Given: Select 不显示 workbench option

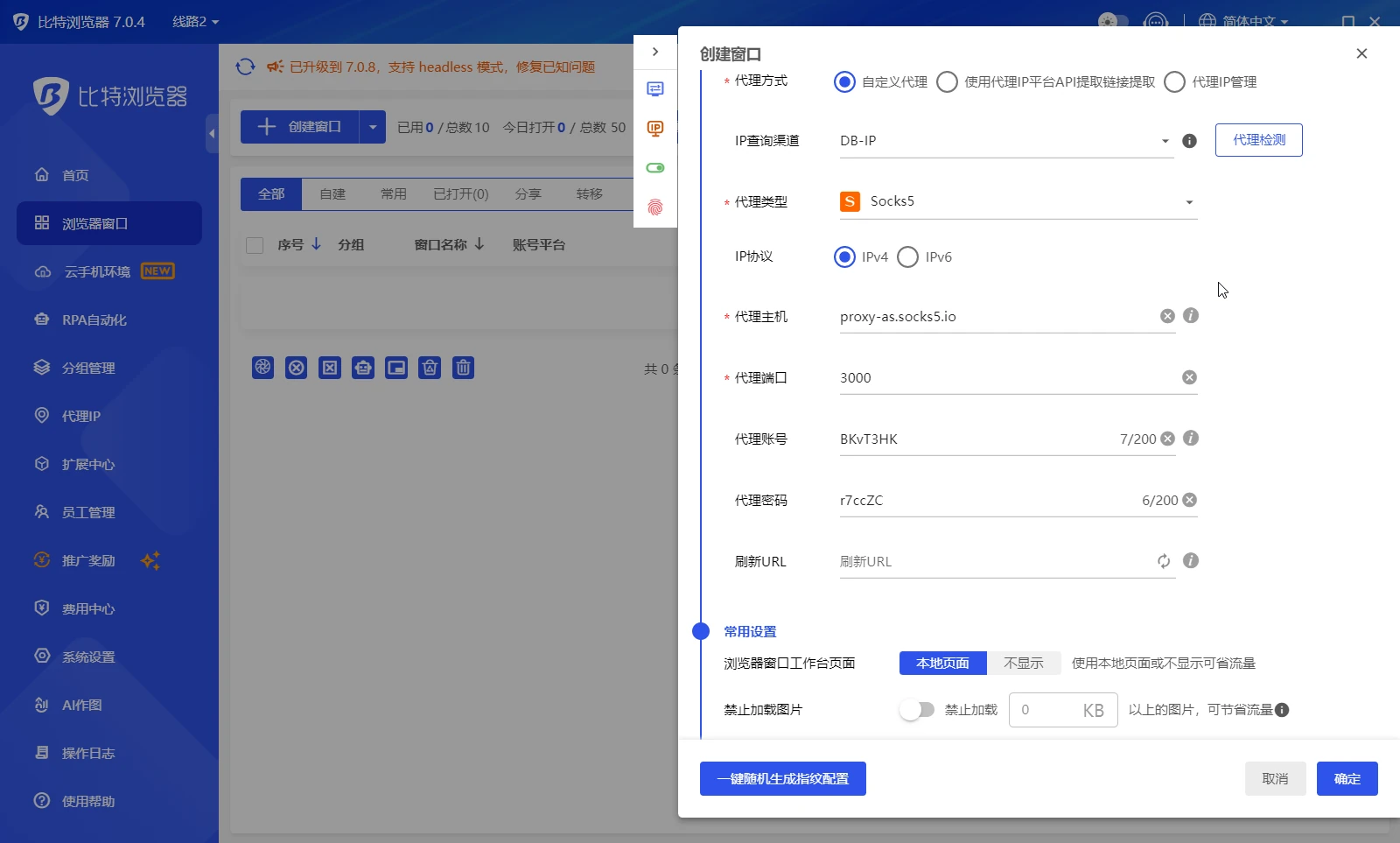Looking at the screenshot, I should pyautogui.click(x=1024, y=664).
